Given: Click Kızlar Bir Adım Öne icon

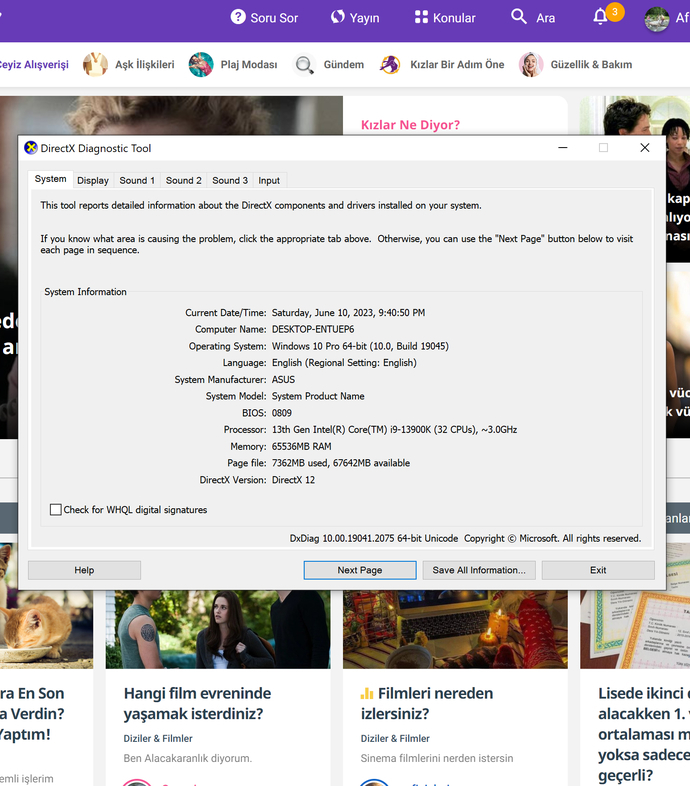Looking at the screenshot, I should (390, 64).
